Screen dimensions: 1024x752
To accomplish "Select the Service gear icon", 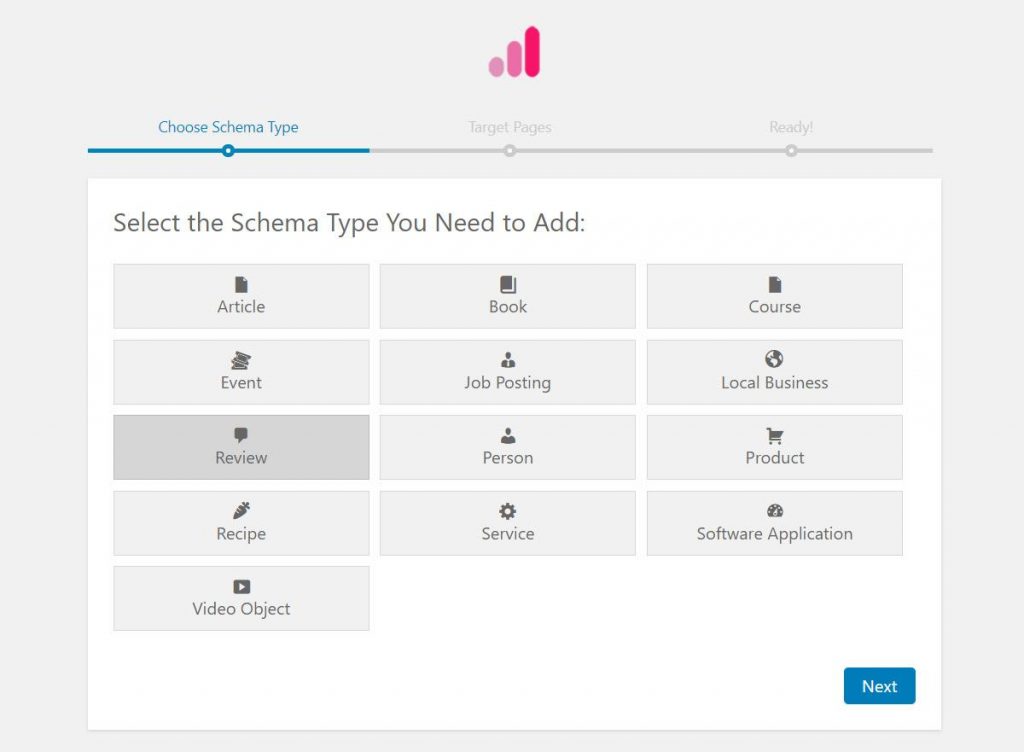I will pos(507,511).
